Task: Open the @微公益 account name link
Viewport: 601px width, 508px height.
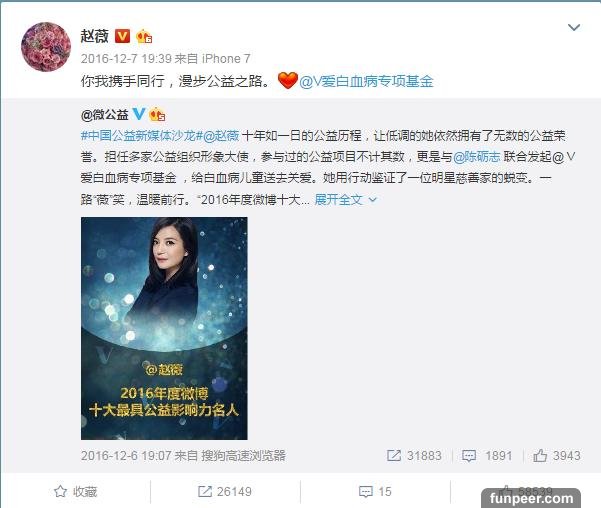Action: point(104,114)
